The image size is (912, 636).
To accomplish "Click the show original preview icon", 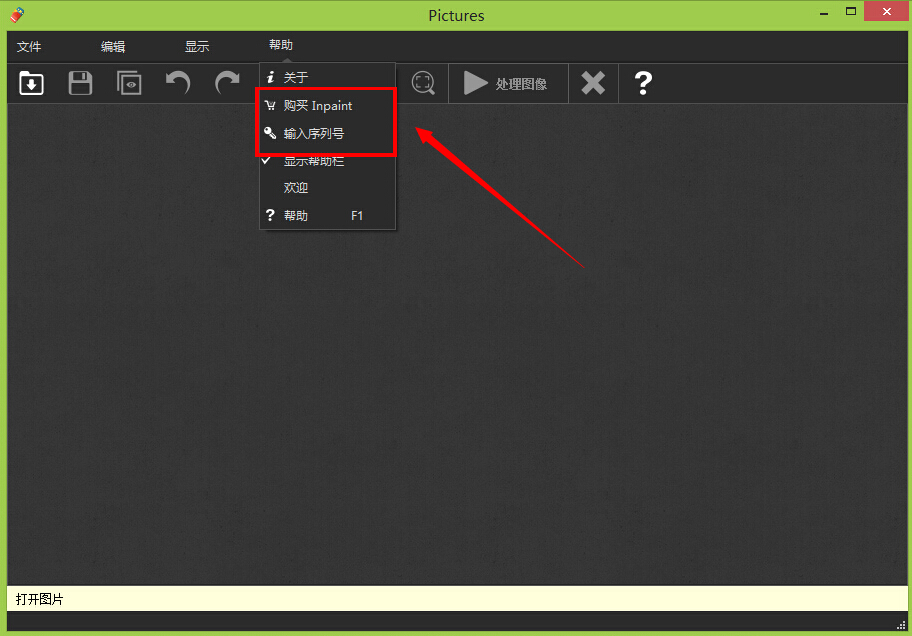I will pos(129,83).
